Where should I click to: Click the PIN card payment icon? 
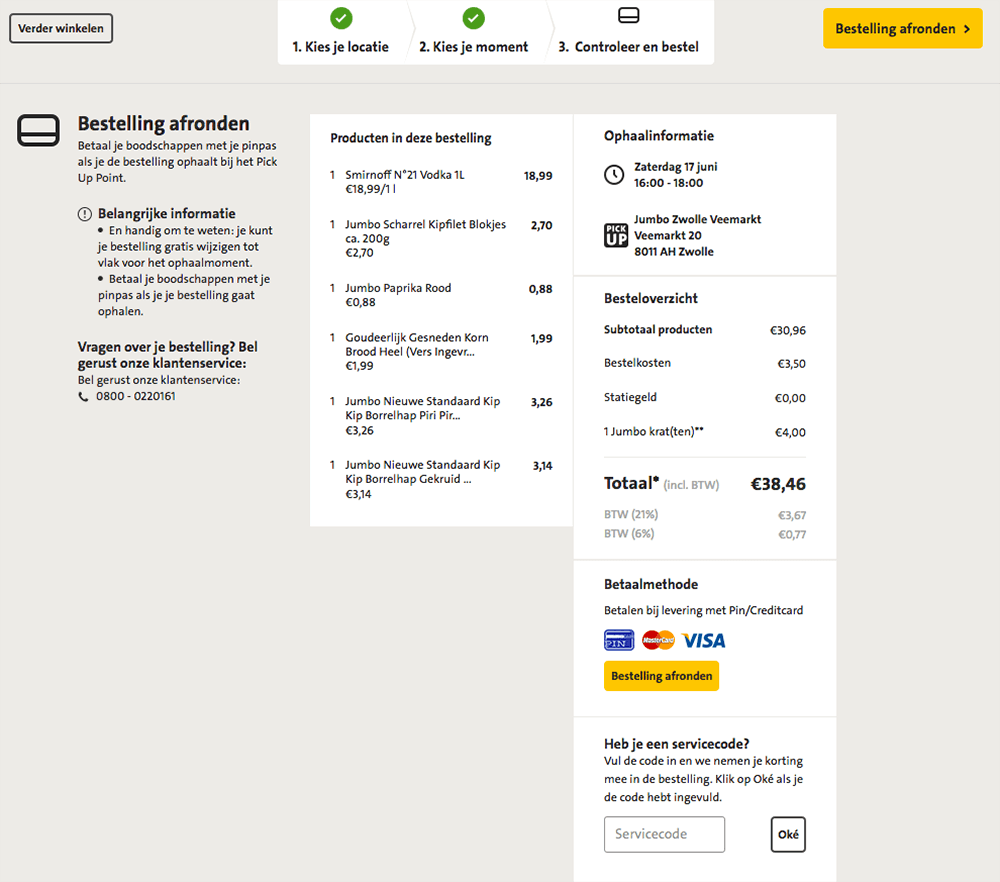(x=619, y=640)
